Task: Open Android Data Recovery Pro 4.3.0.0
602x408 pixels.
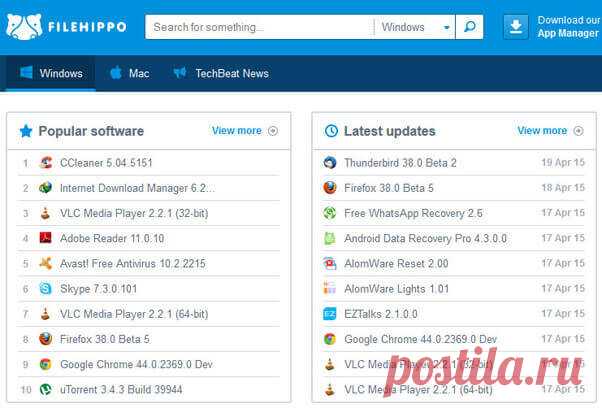Action: pos(425,239)
